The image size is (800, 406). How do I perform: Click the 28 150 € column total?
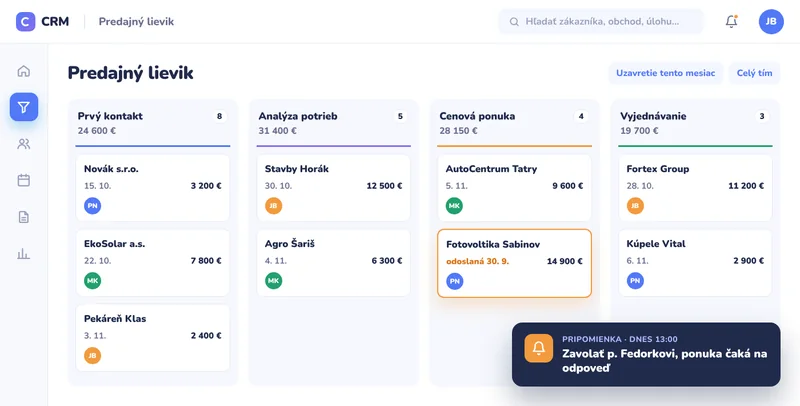pos(459,131)
